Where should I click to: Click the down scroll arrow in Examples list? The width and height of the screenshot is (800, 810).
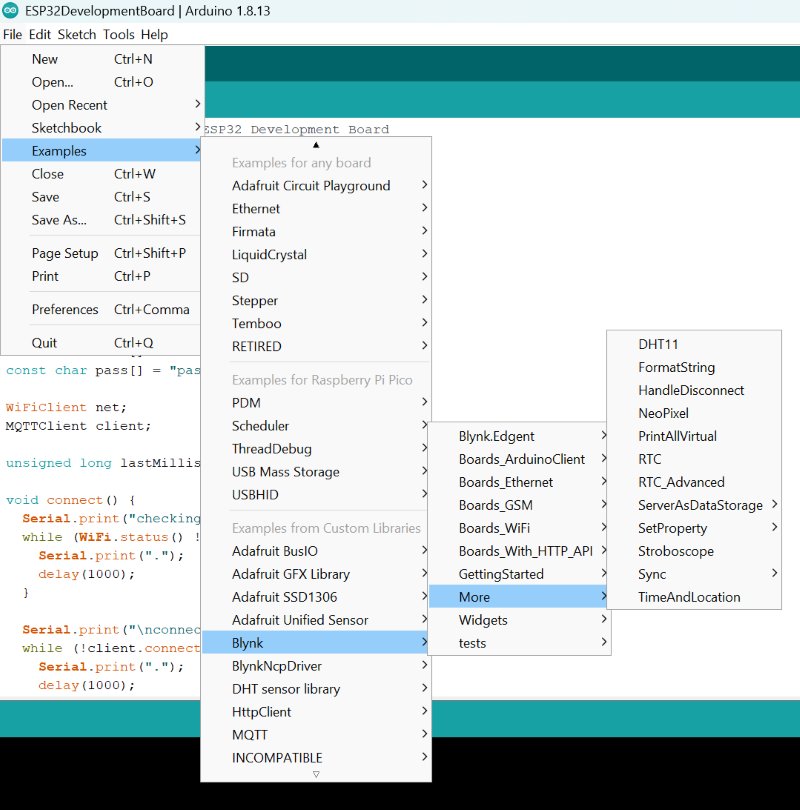(x=316, y=774)
